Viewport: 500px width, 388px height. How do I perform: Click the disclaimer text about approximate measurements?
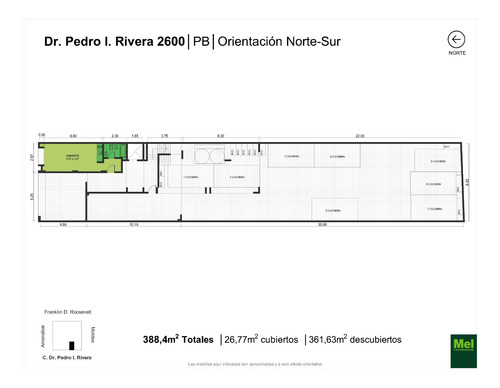(255, 364)
